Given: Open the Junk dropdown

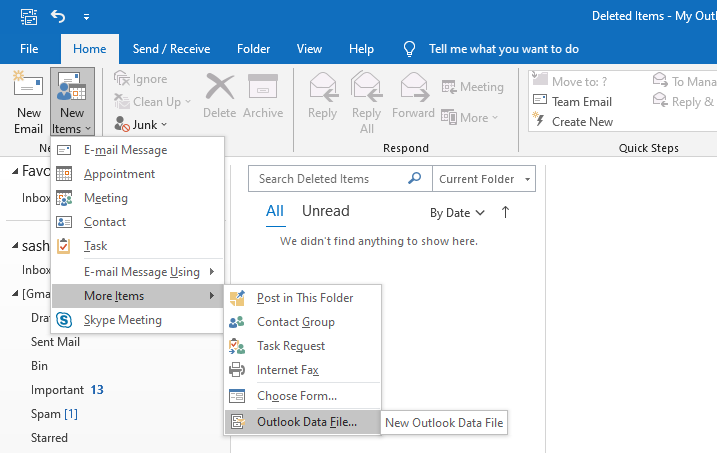Looking at the screenshot, I should [141, 125].
